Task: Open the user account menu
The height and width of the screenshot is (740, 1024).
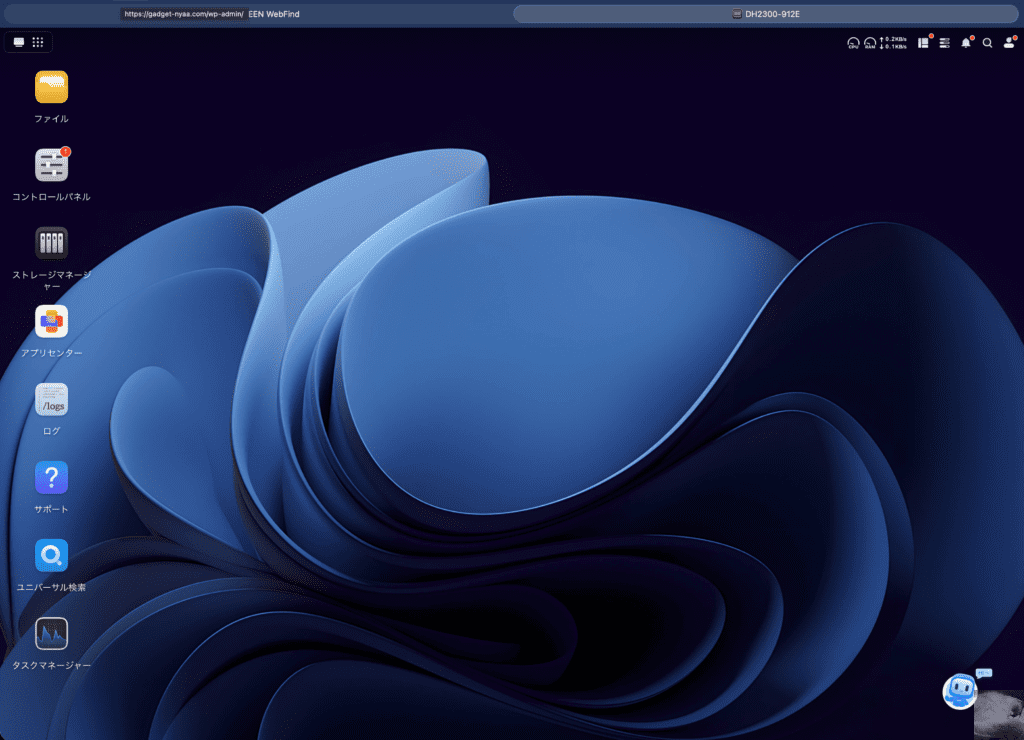Action: pos(1008,43)
